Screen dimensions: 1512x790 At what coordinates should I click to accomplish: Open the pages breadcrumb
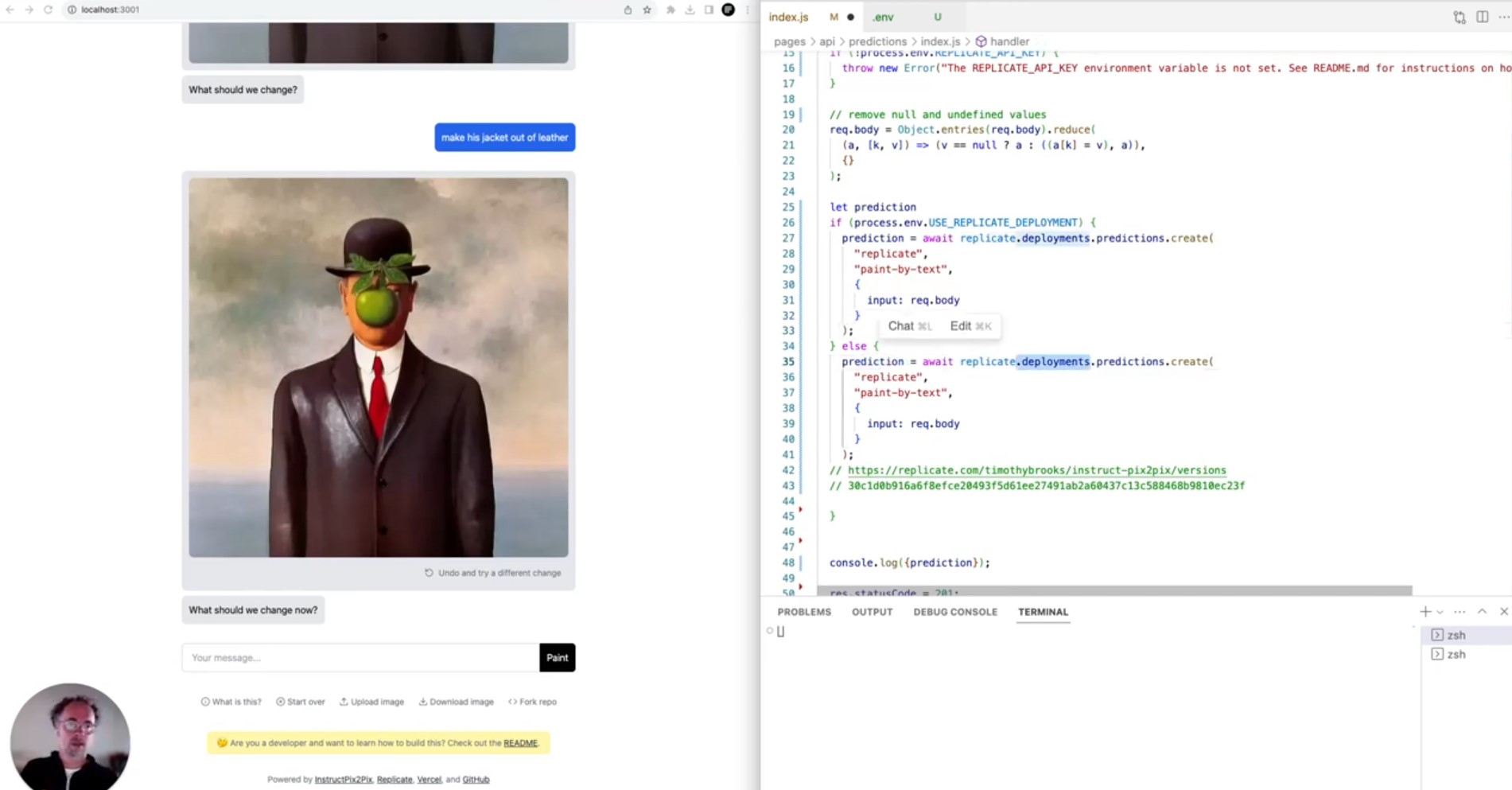(x=789, y=41)
